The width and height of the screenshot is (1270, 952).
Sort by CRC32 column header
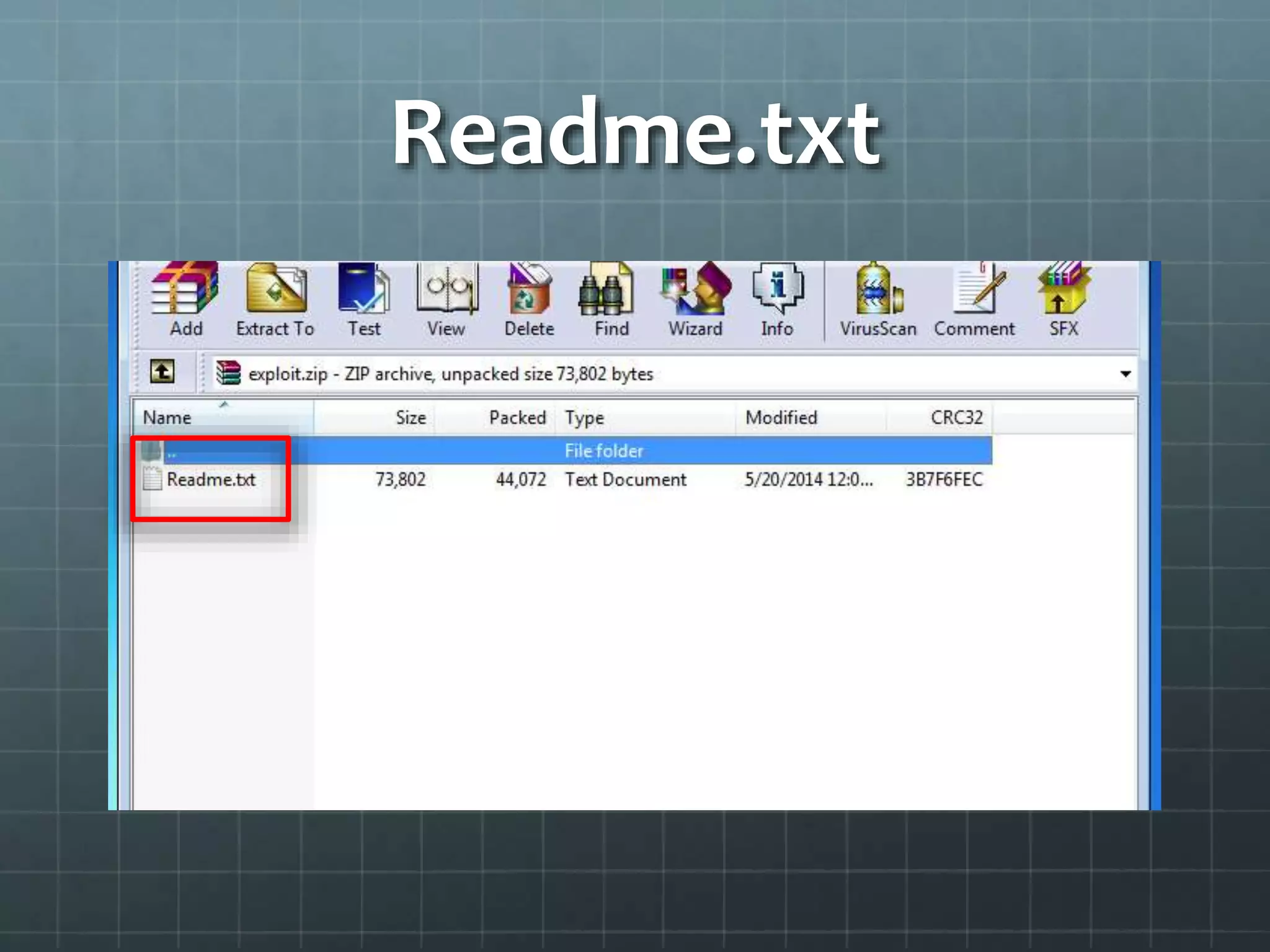coord(939,417)
